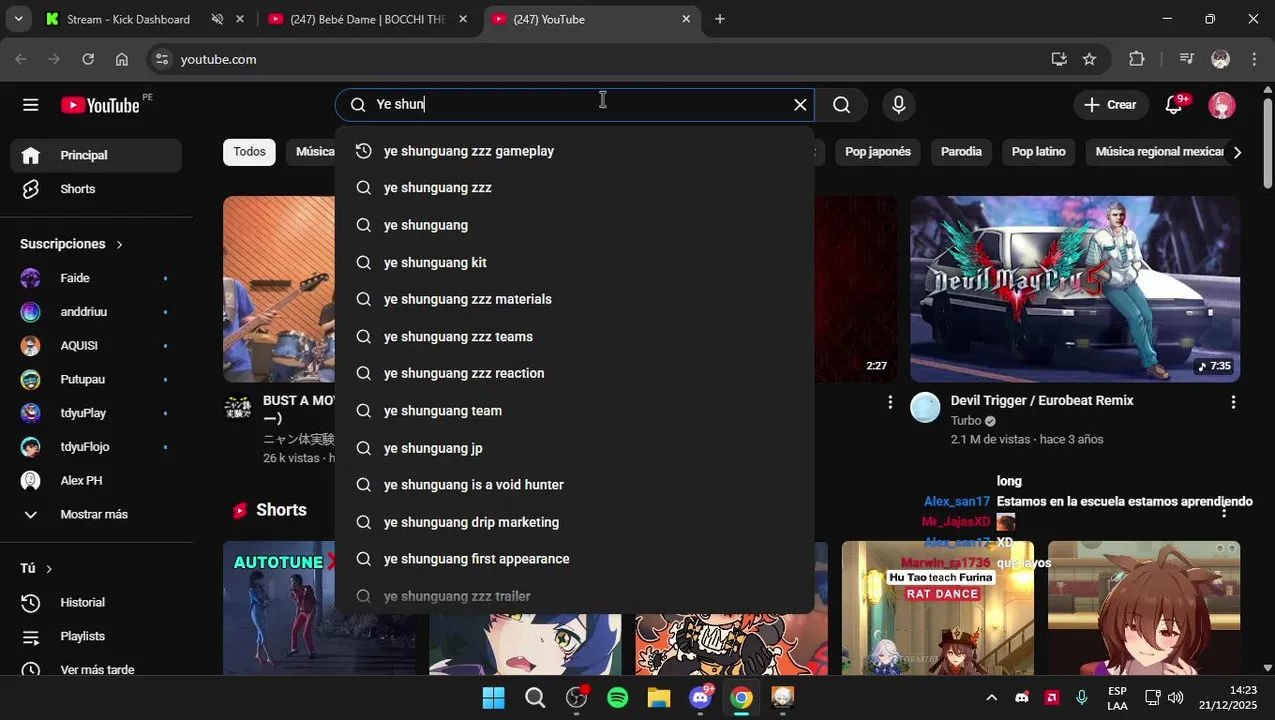1275x720 pixels.
Task: Open the Alex PH channel subscription
Action: point(96,481)
